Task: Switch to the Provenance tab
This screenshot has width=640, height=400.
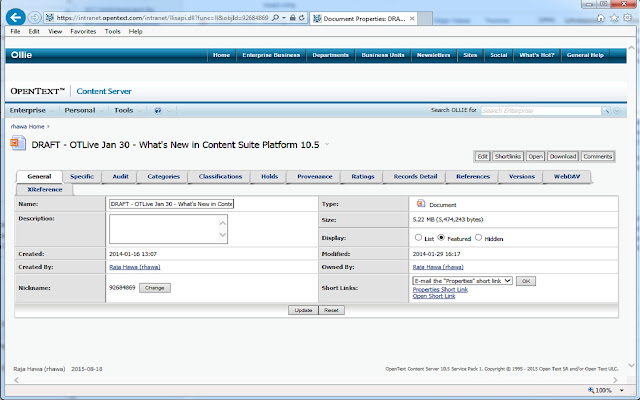Action: pos(315,177)
